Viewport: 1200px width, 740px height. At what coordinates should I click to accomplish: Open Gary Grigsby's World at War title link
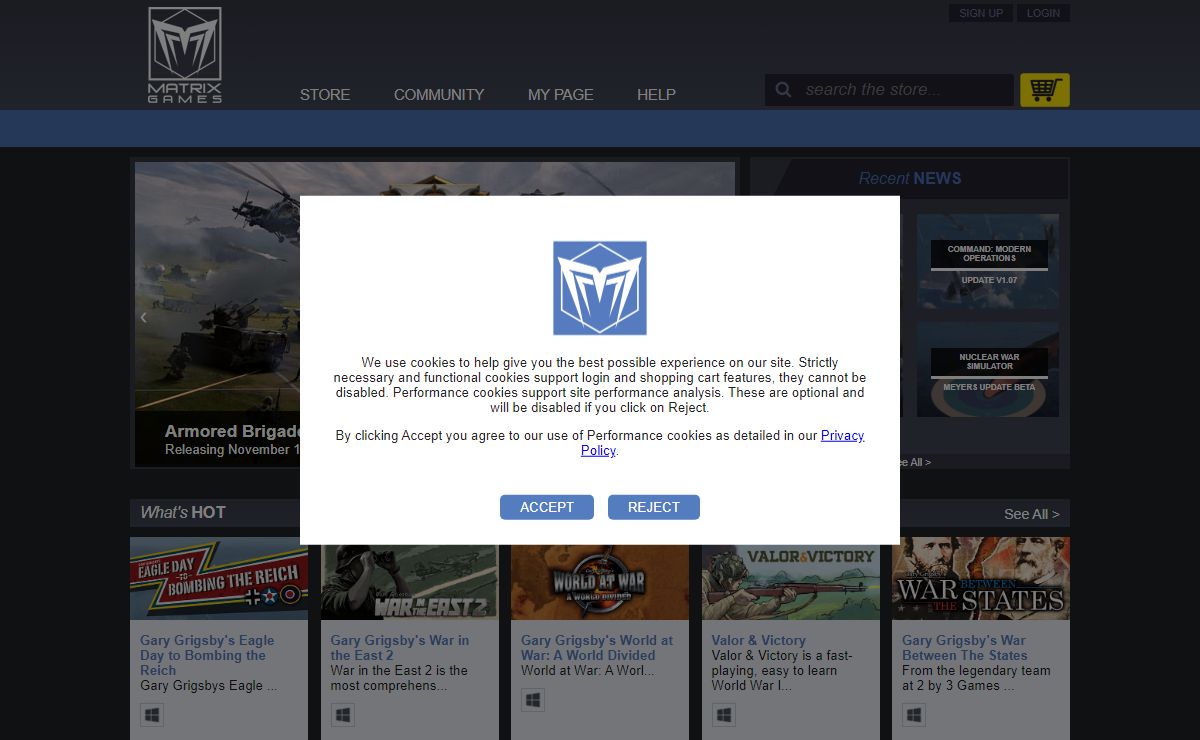(x=597, y=647)
